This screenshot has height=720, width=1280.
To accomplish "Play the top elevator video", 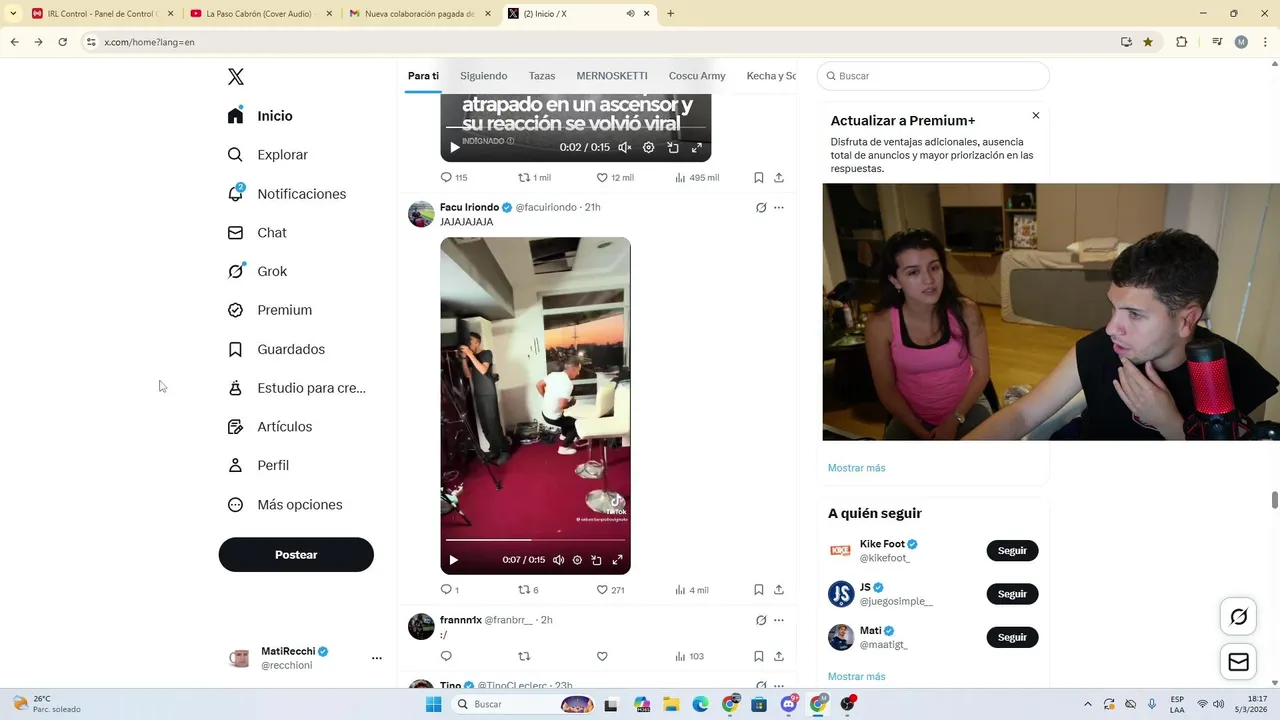I will click(x=454, y=147).
